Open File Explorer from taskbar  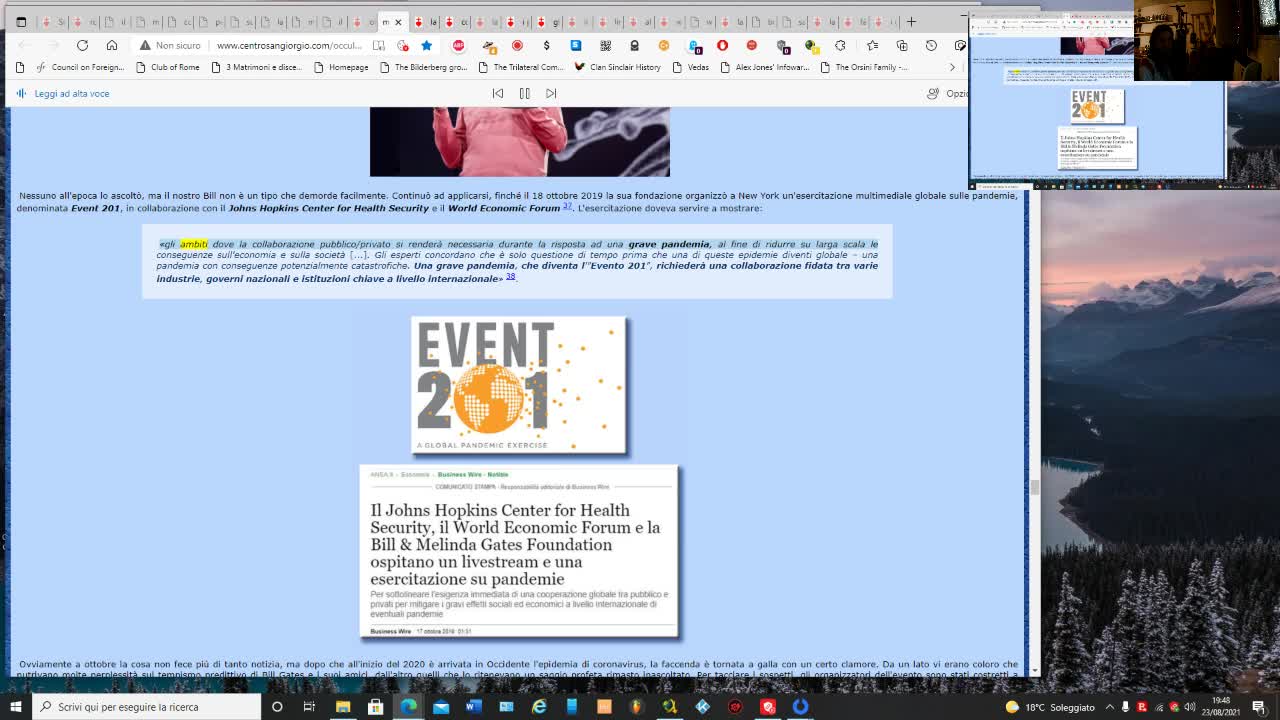point(343,706)
